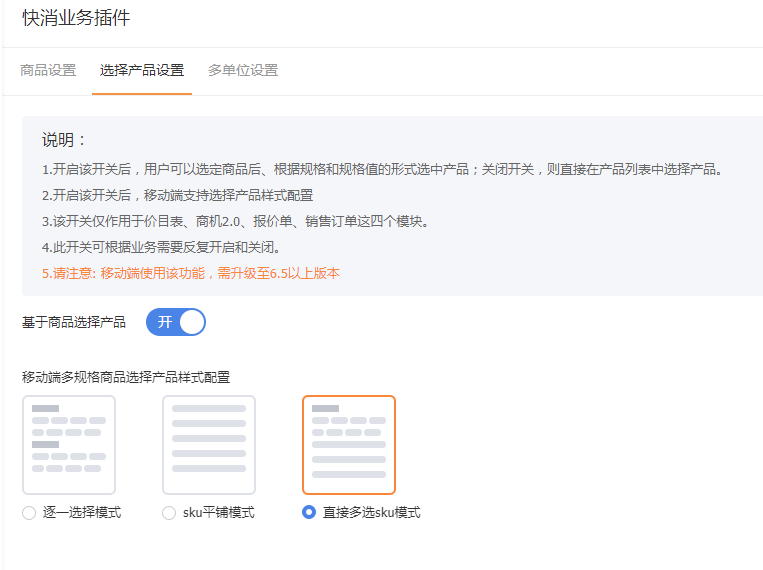
Task: Click the 移动端多规格商品选择产品样式配置 heading
Action: [x=126, y=377]
